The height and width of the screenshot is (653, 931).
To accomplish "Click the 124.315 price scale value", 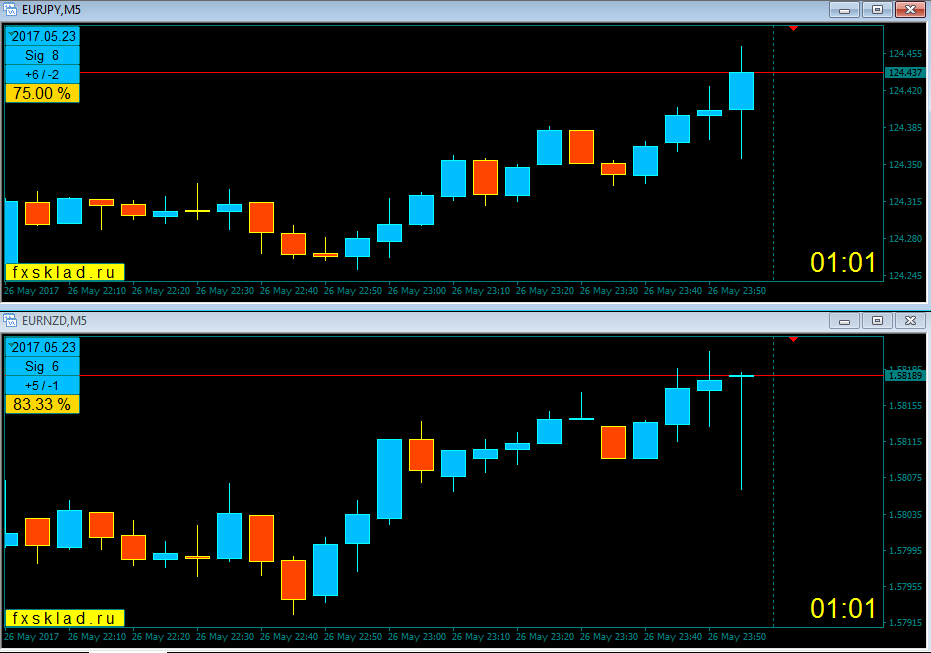I will 905,202.
